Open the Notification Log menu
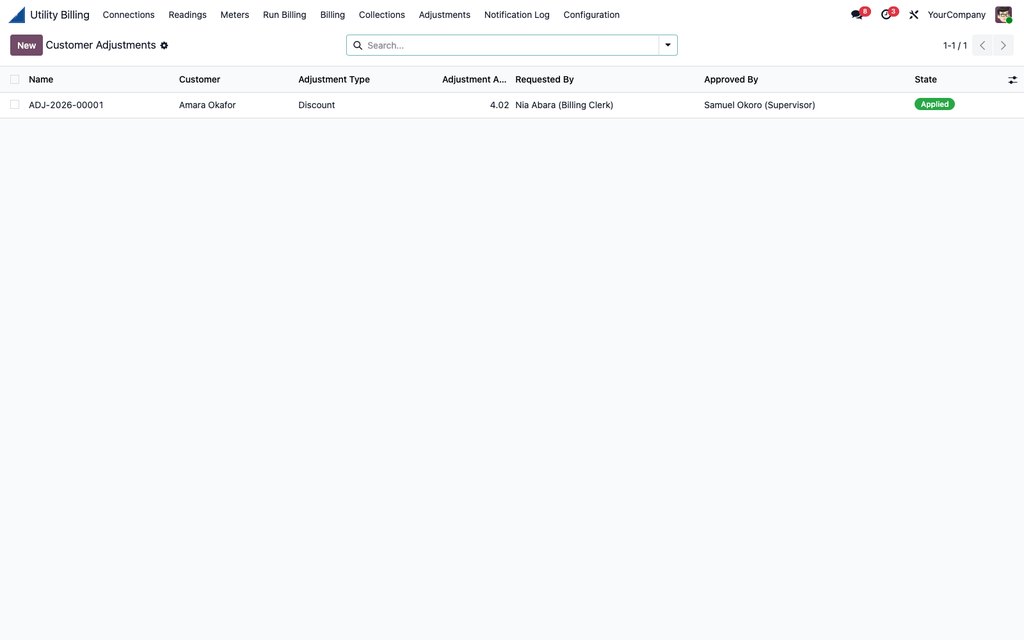The height and width of the screenshot is (640, 1024). pyautogui.click(x=517, y=14)
